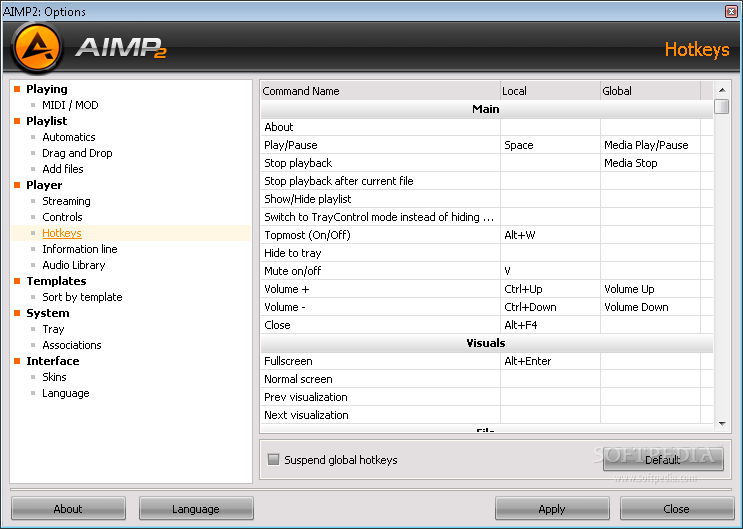Select MIDI / MOD in the tree
The height and width of the screenshot is (529, 743).
tap(70, 105)
